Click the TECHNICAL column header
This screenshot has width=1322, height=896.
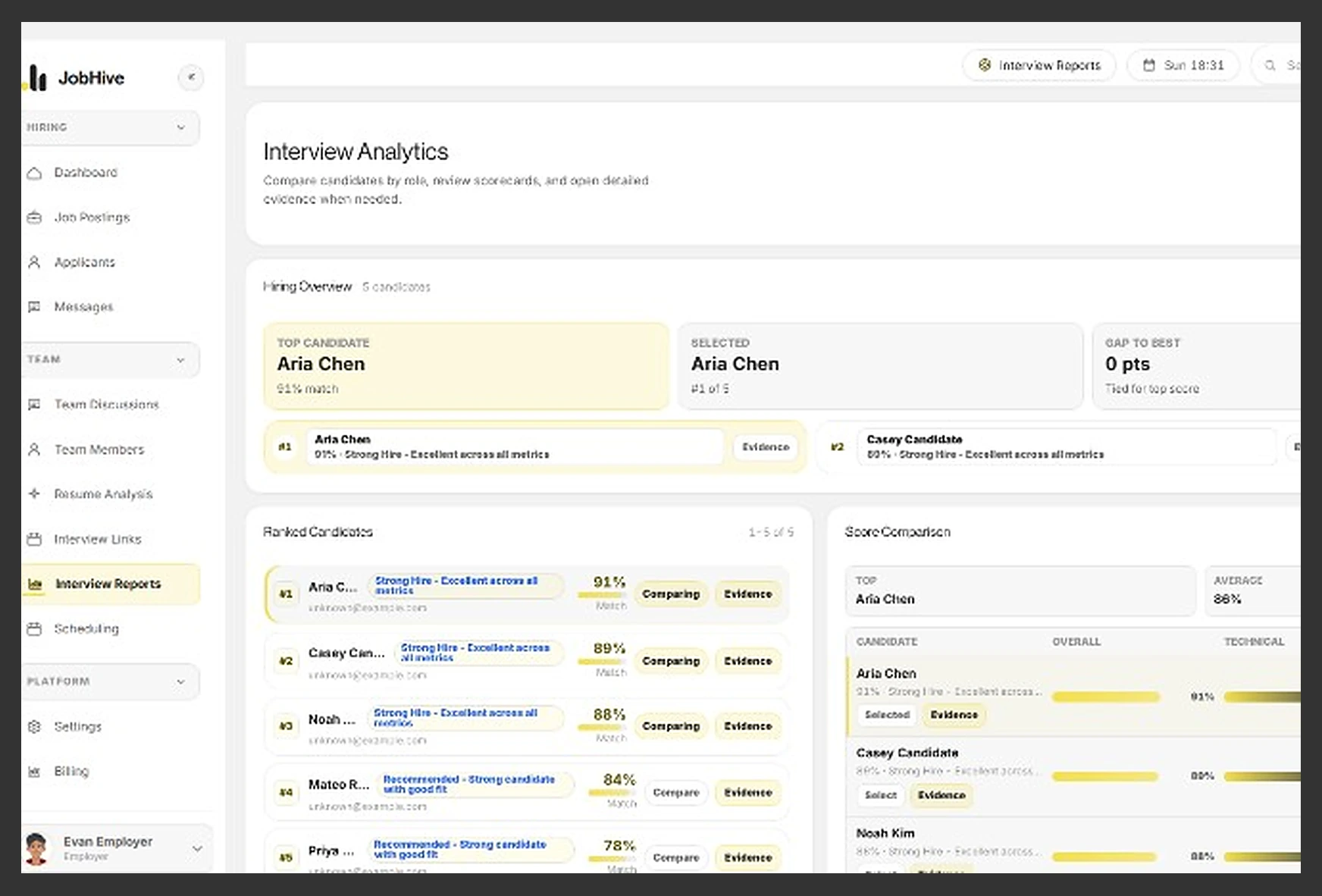(1254, 642)
